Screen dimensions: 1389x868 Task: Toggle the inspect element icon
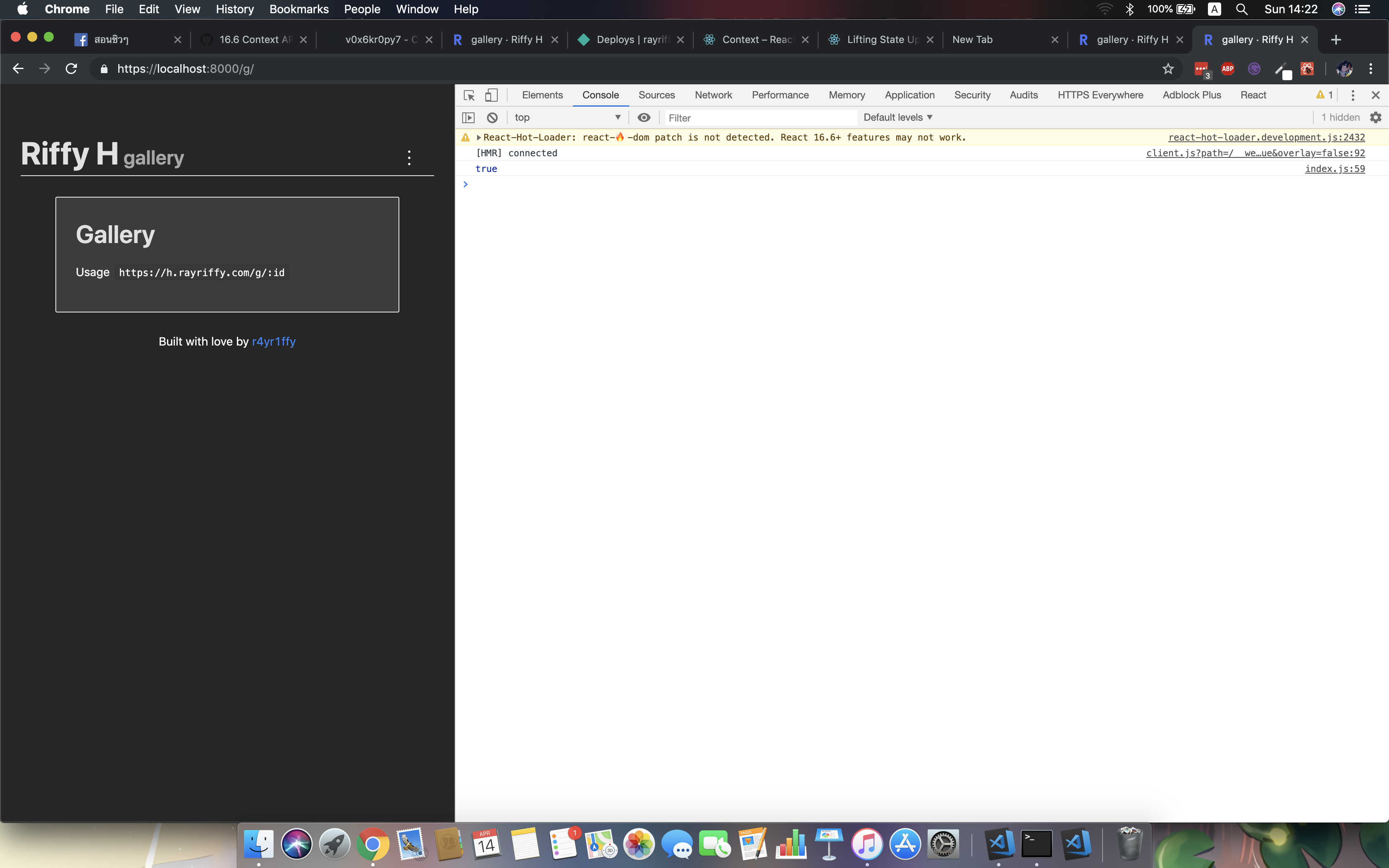click(469, 94)
